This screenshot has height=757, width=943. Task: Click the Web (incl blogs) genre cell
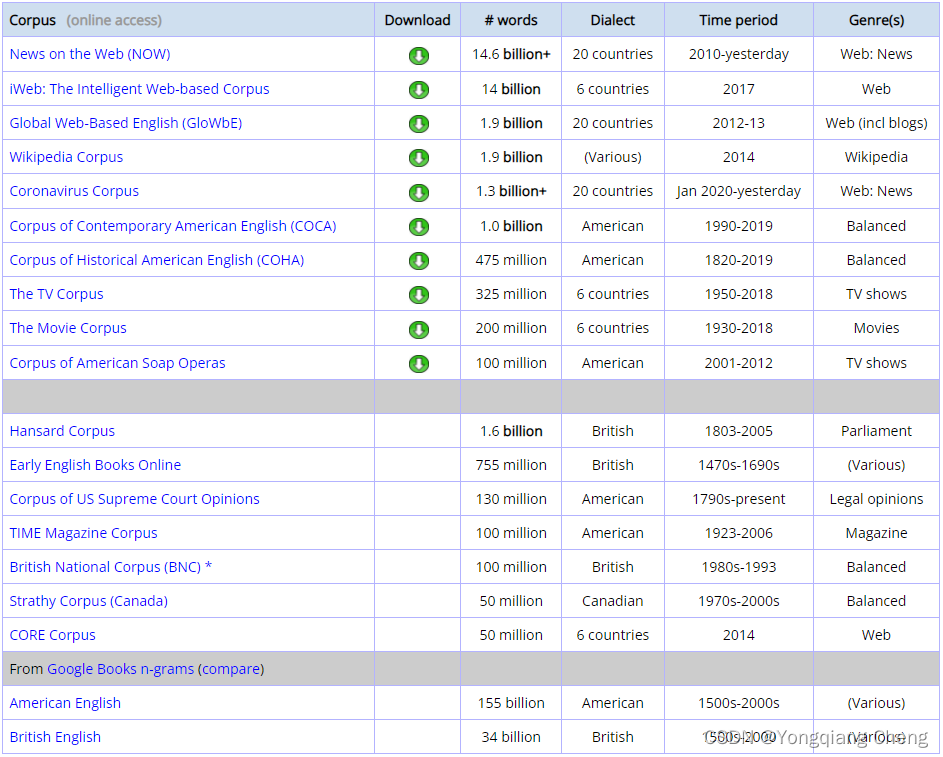click(876, 123)
